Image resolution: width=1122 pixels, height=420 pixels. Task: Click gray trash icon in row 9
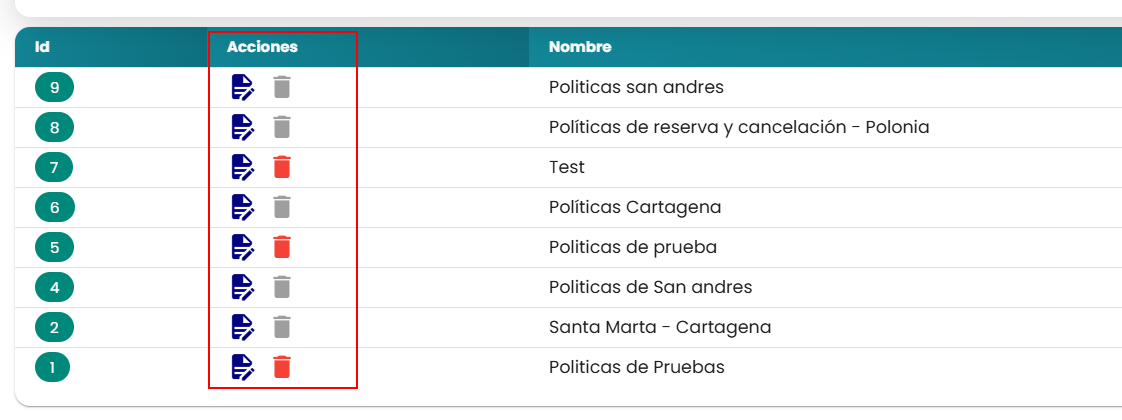(283, 87)
